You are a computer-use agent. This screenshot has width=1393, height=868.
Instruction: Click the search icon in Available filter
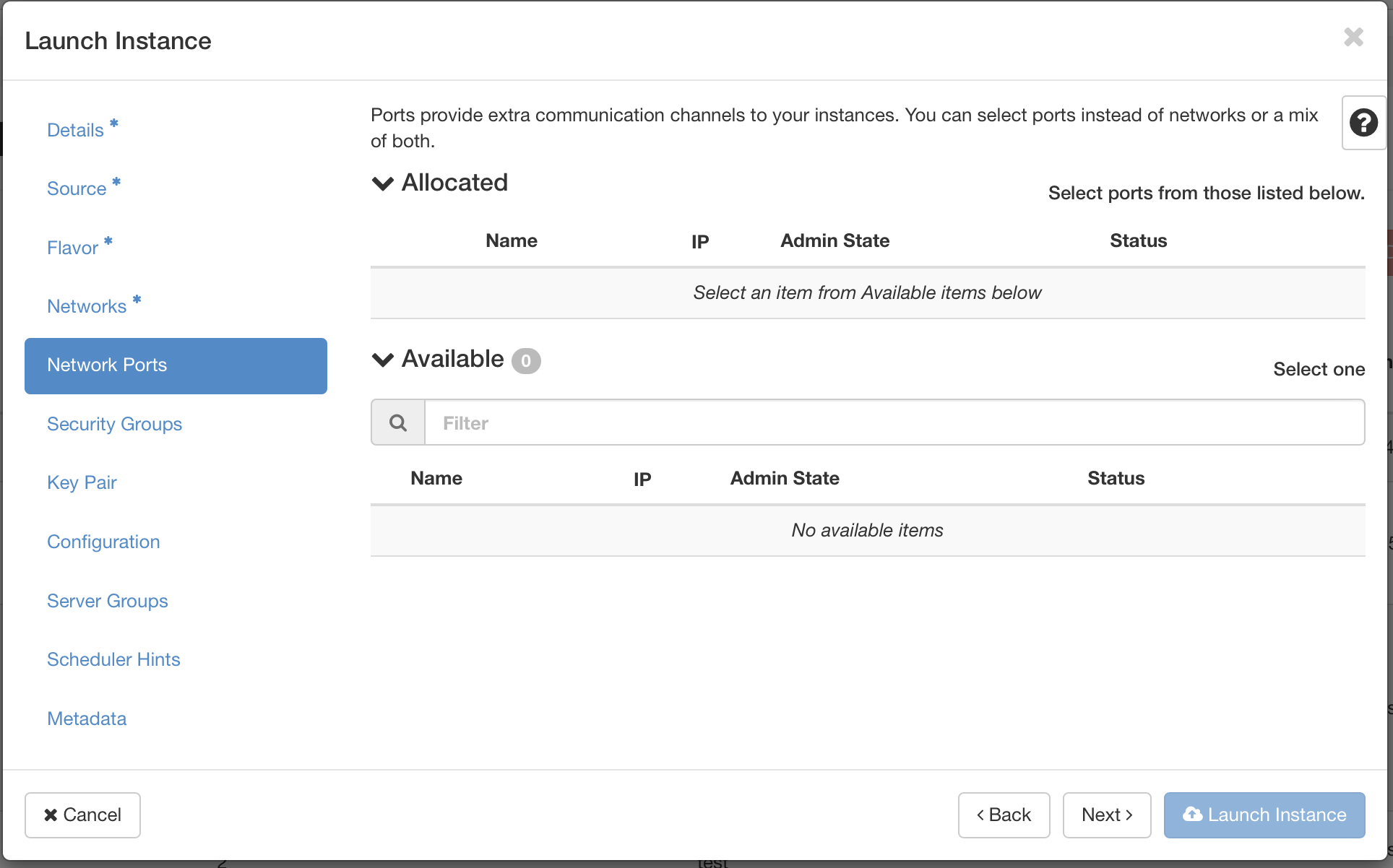(x=397, y=422)
